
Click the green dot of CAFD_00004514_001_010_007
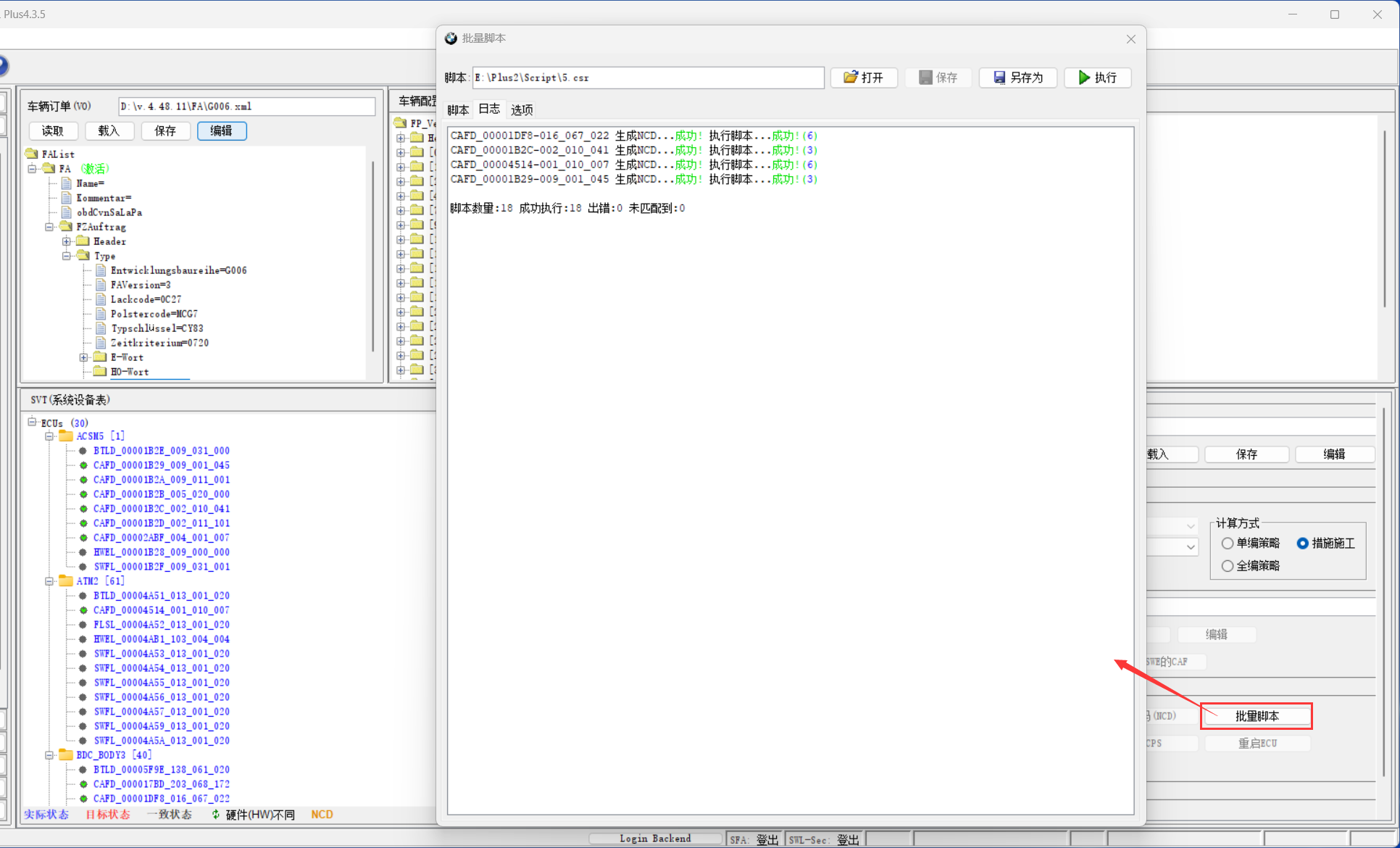pos(83,610)
